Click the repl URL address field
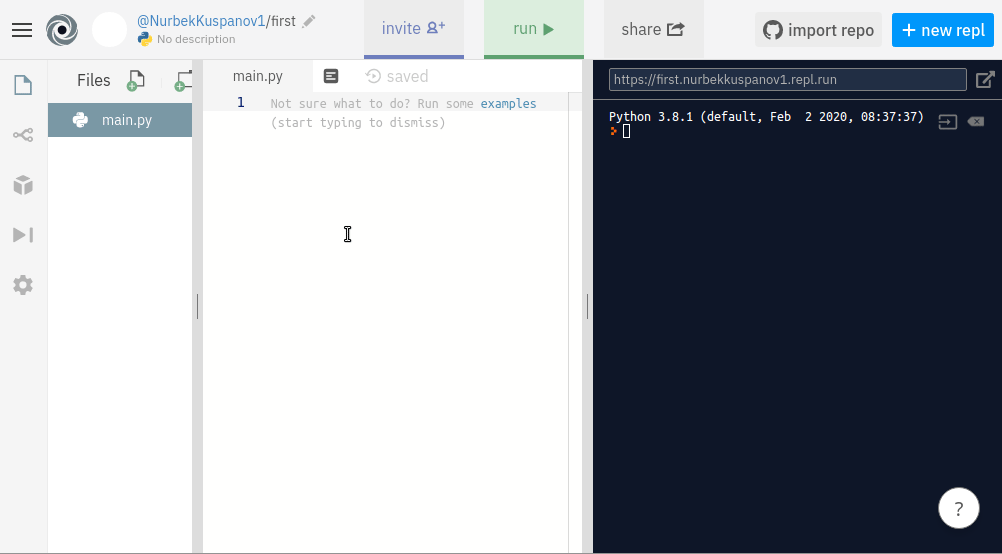1002x554 pixels. click(x=787, y=80)
